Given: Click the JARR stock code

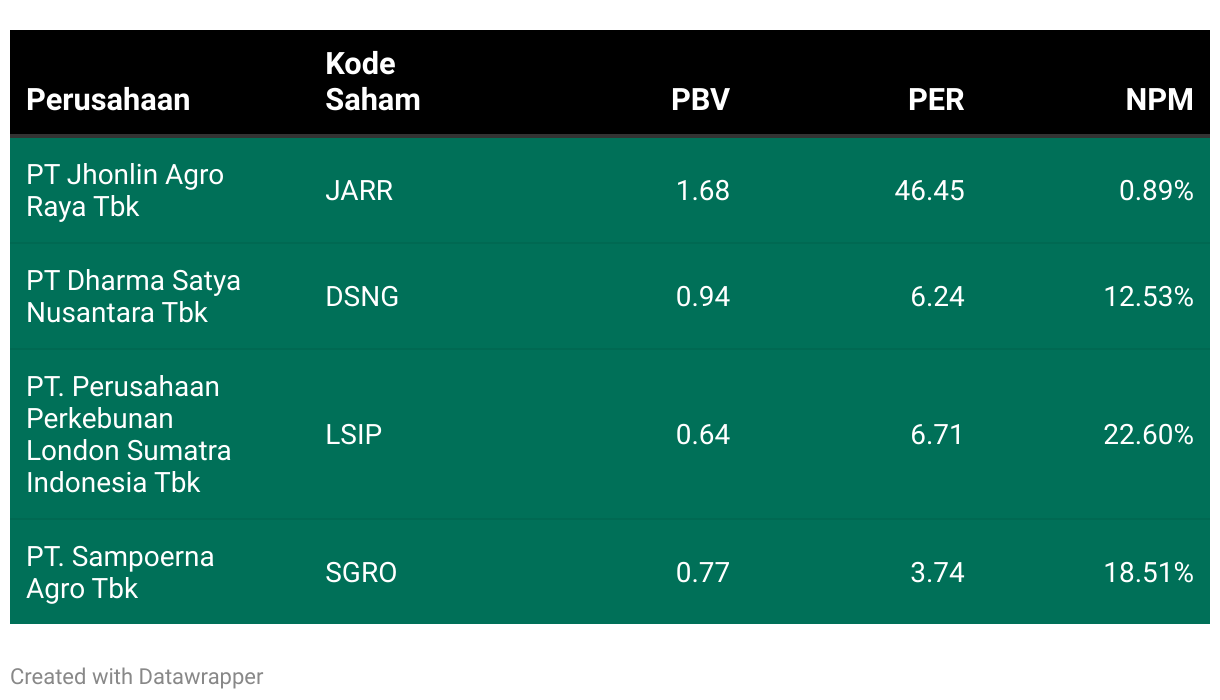Looking at the screenshot, I should point(359,190).
